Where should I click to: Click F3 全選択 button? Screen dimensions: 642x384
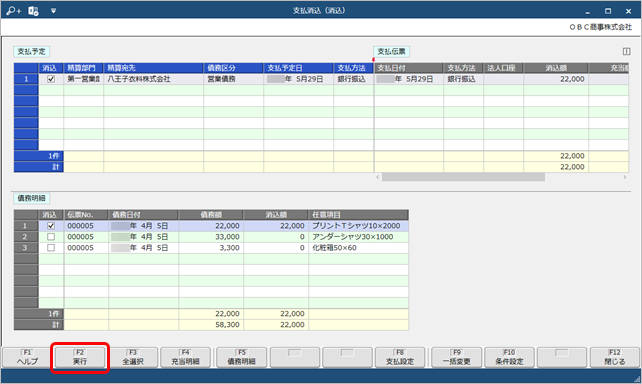133,357
